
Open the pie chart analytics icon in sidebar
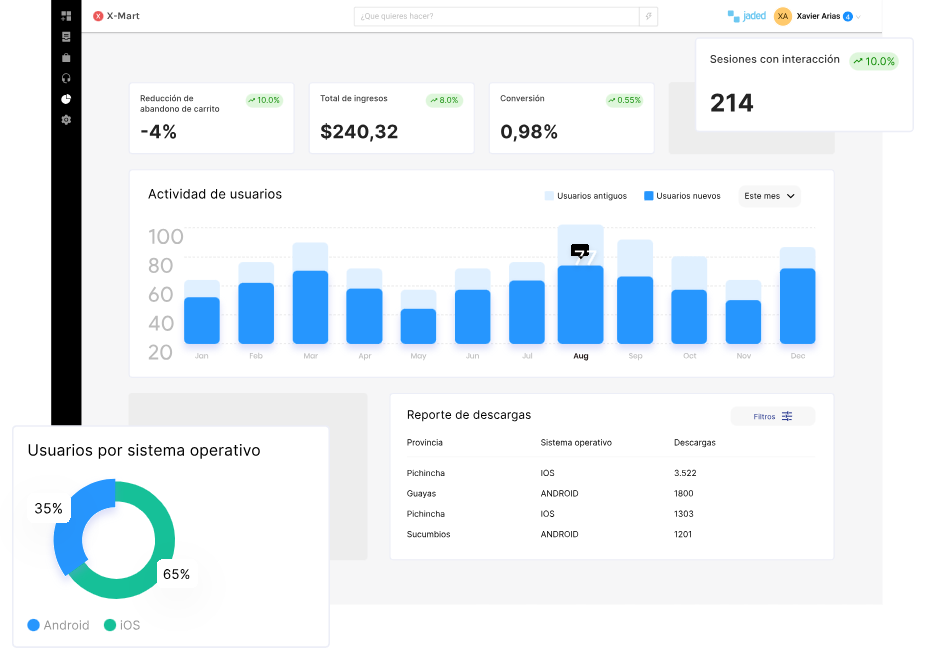66,97
